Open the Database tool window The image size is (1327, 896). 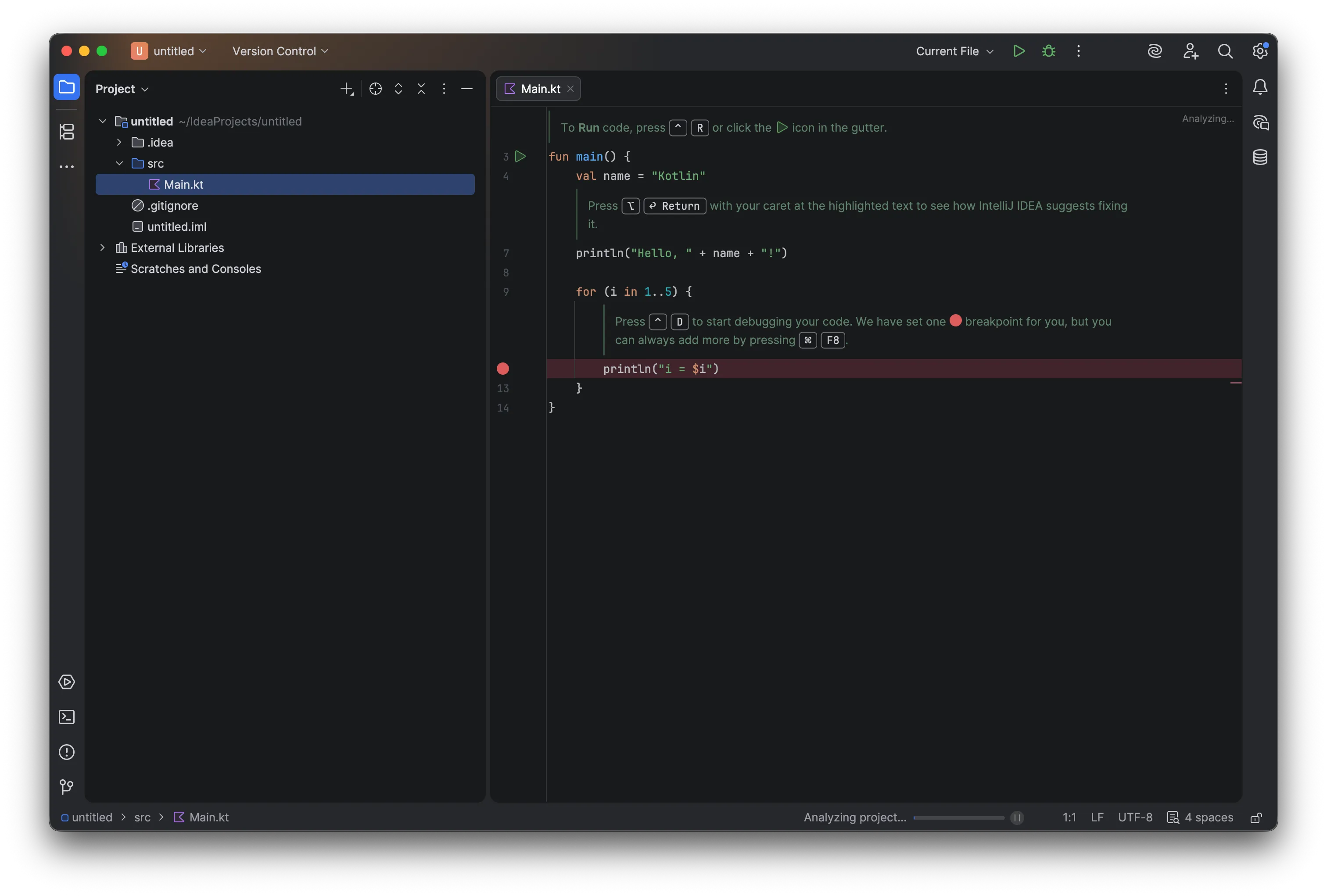(1260, 157)
